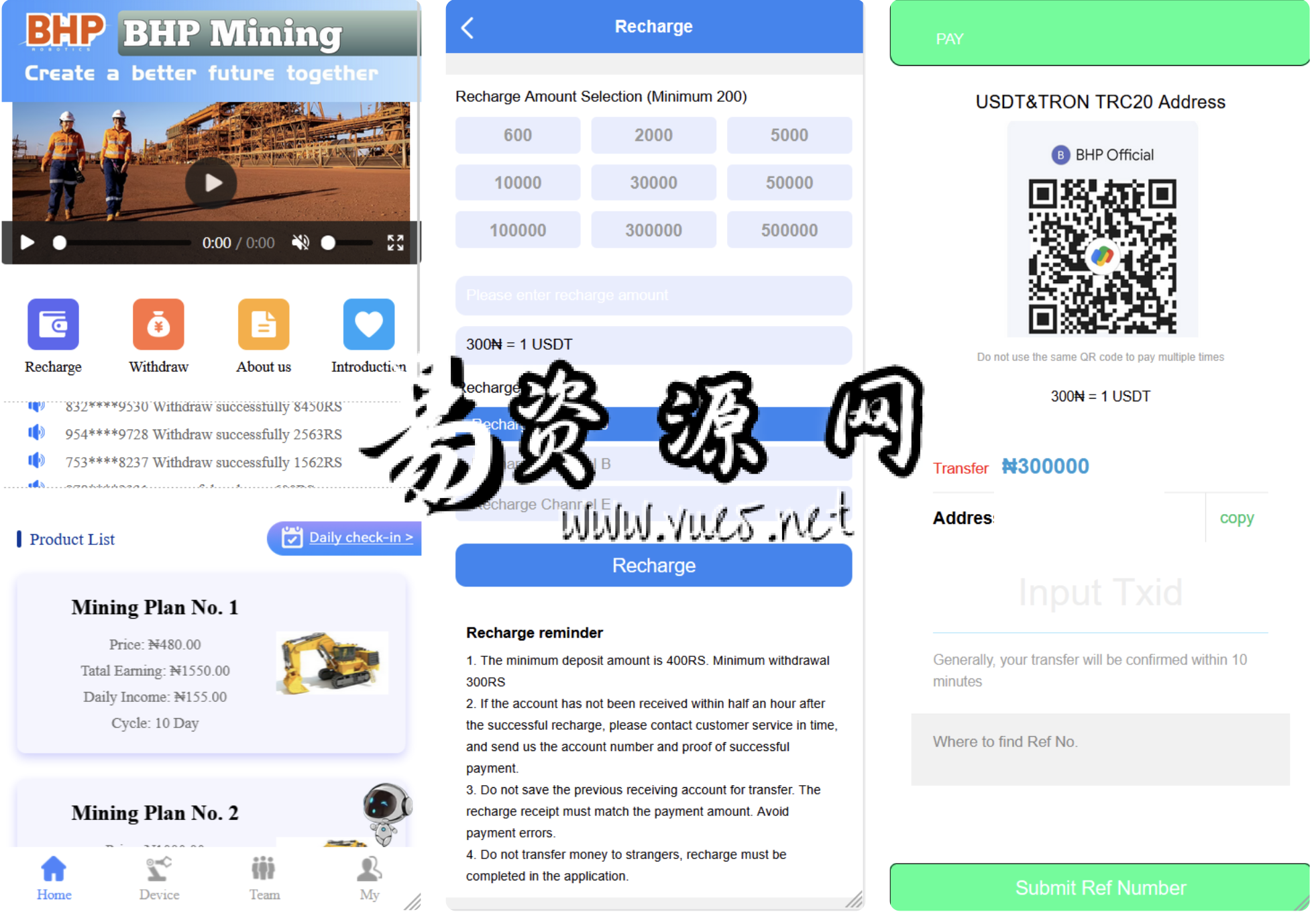Click the Recharge reminder heading
This screenshot has width=1316, height=918.
[535, 633]
